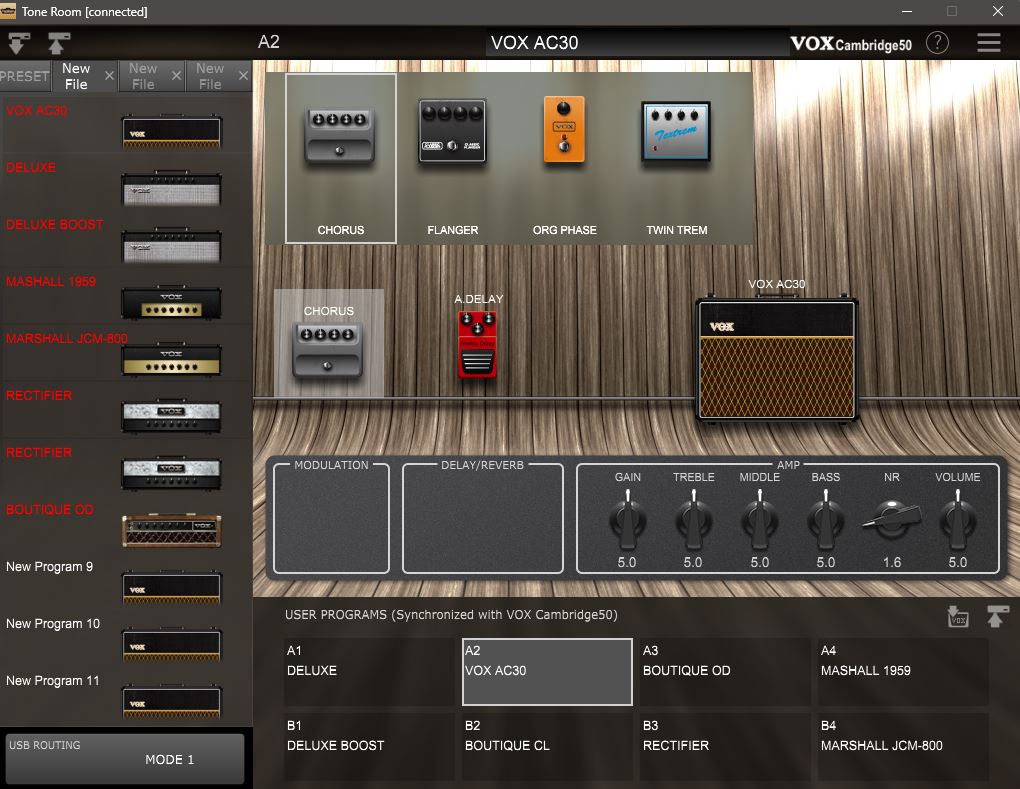The height and width of the screenshot is (789, 1020).
Task: Click the program name field VOX AC30
Action: [x=637, y=42]
